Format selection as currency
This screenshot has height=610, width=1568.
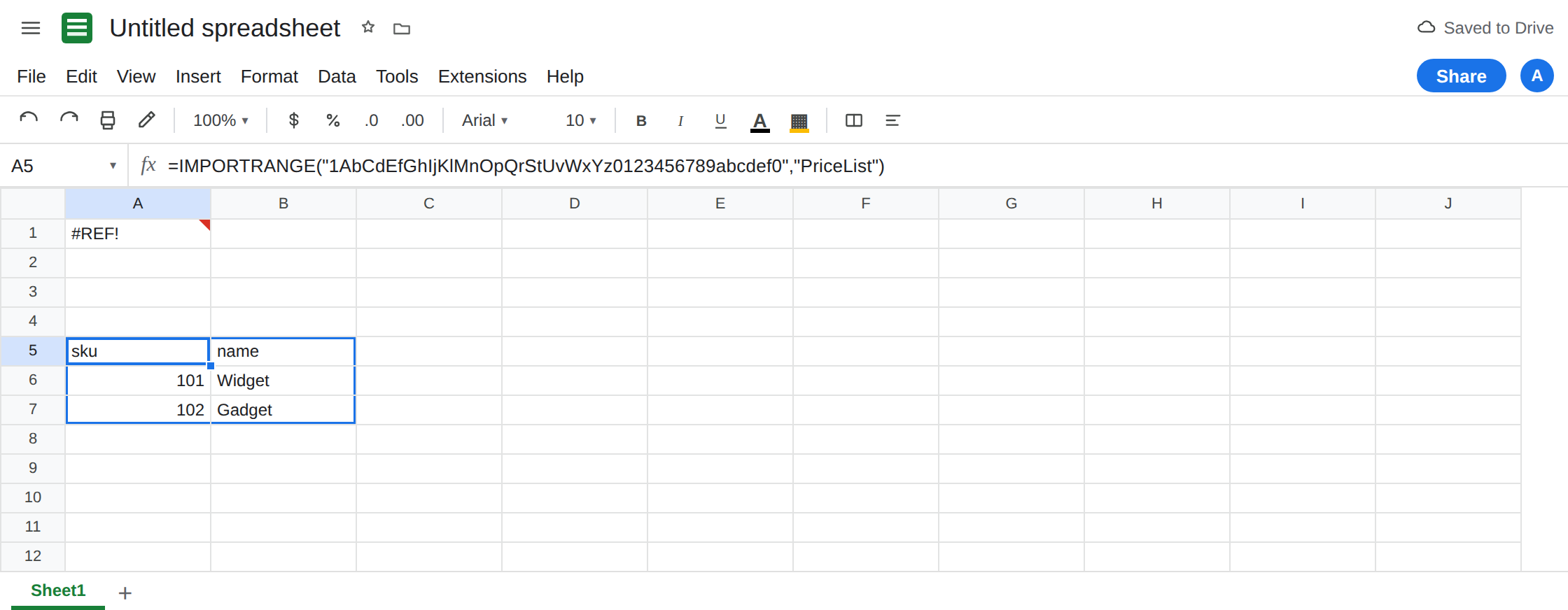[x=294, y=120]
